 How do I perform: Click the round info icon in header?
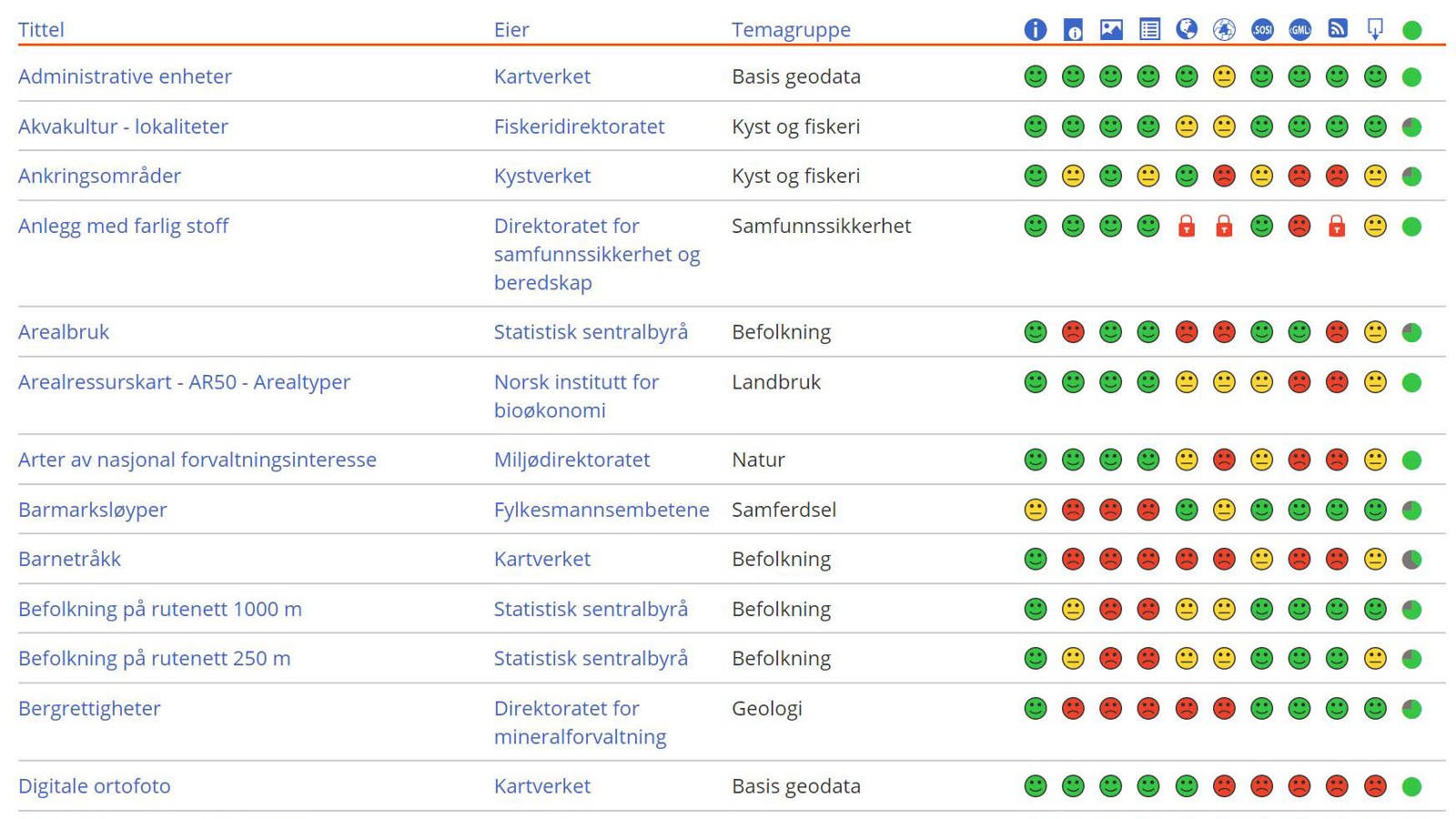click(x=1035, y=30)
